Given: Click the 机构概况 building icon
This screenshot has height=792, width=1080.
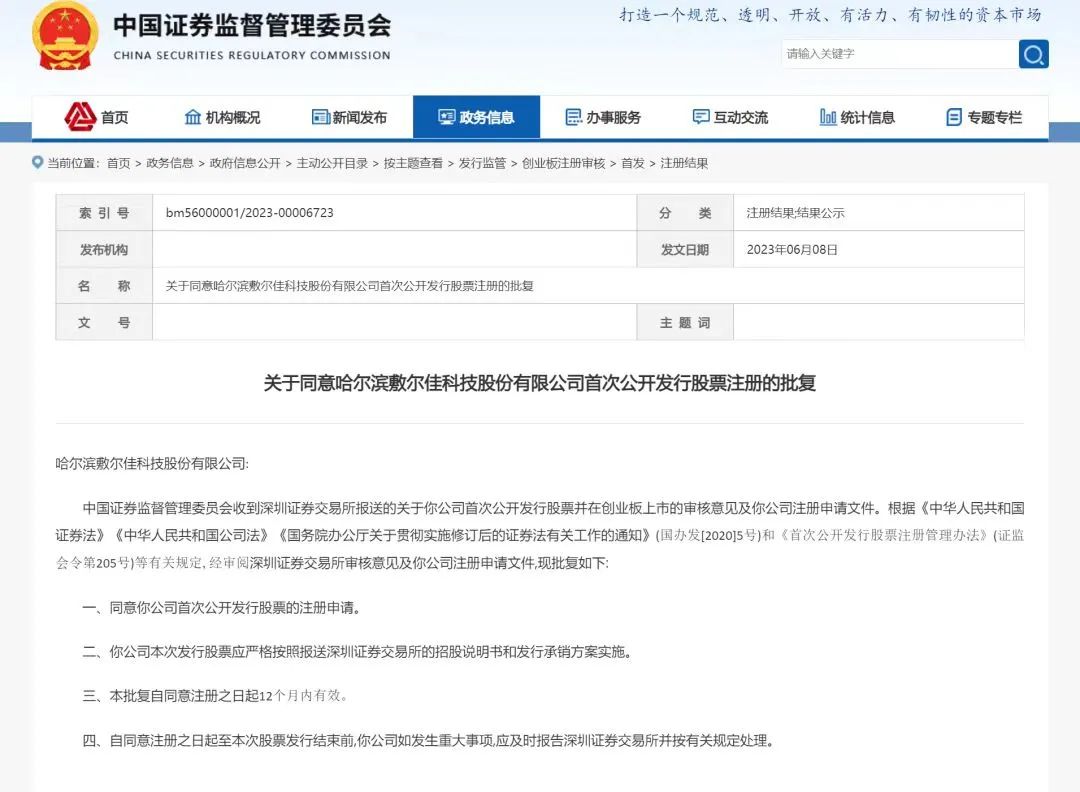Looking at the screenshot, I should 192,116.
